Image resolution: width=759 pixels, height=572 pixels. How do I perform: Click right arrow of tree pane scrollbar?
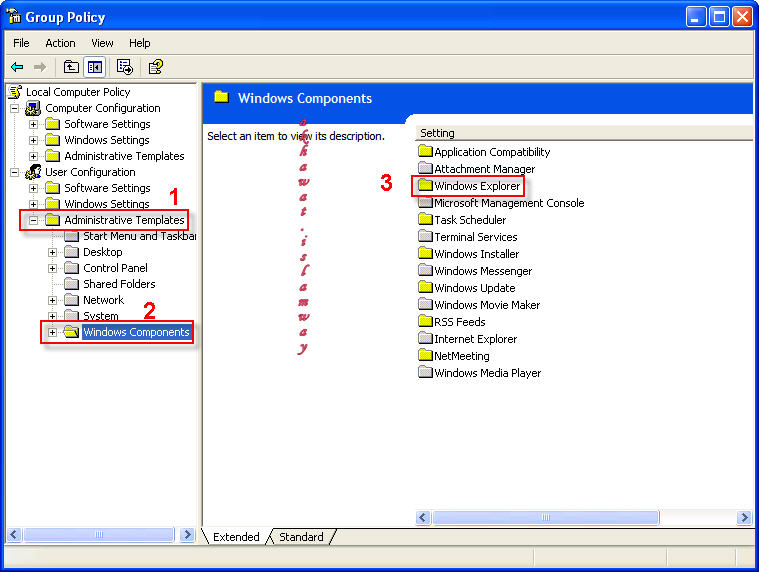click(187, 534)
